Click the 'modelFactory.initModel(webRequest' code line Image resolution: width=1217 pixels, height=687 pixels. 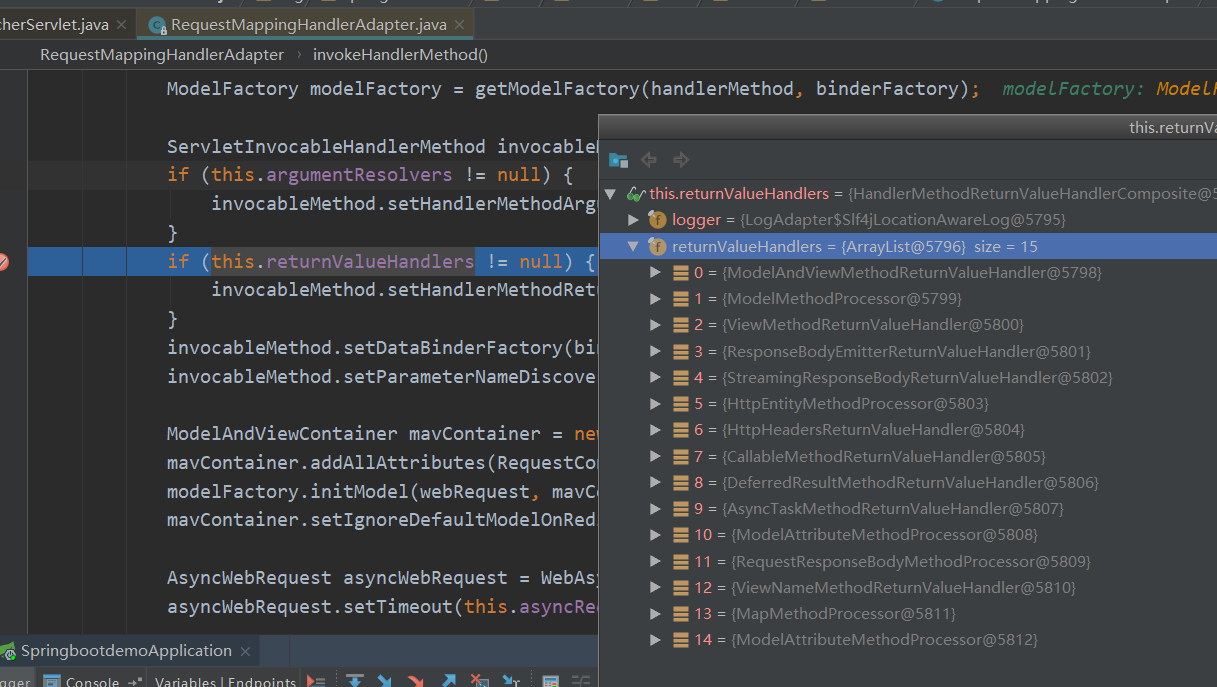[x=382, y=492]
